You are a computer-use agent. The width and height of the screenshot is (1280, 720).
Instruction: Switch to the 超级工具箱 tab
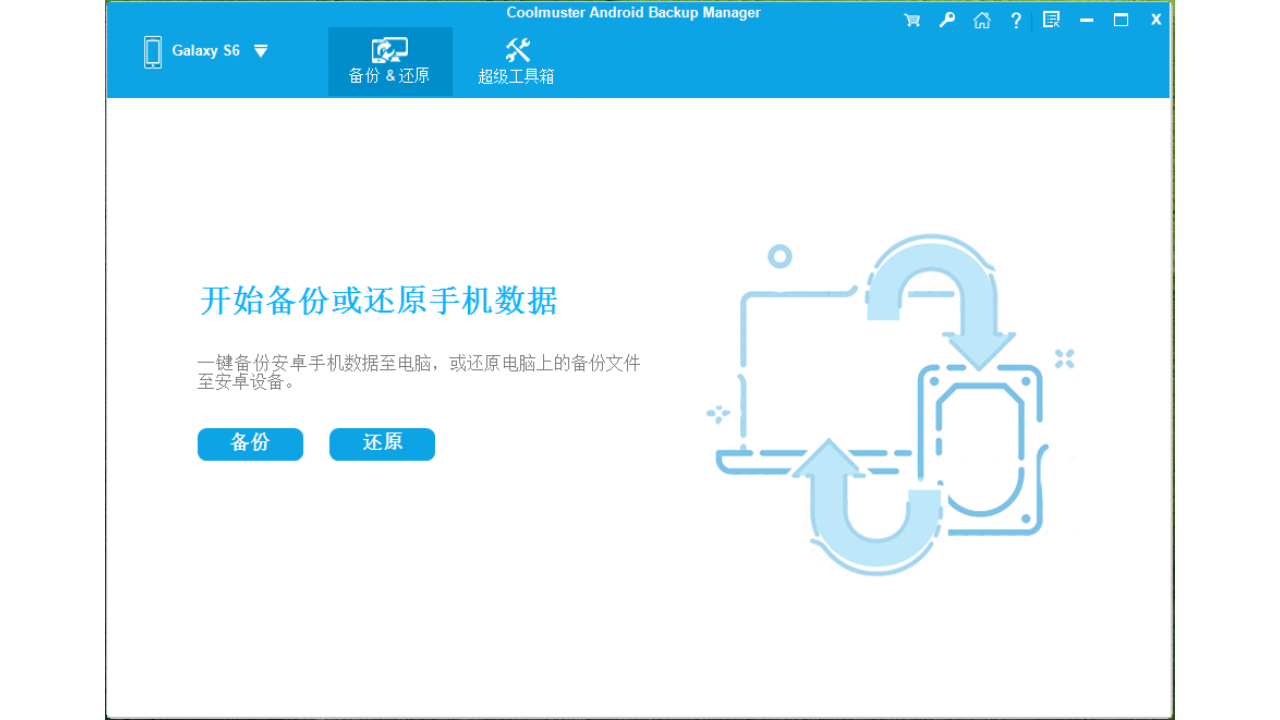click(x=518, y=61)
